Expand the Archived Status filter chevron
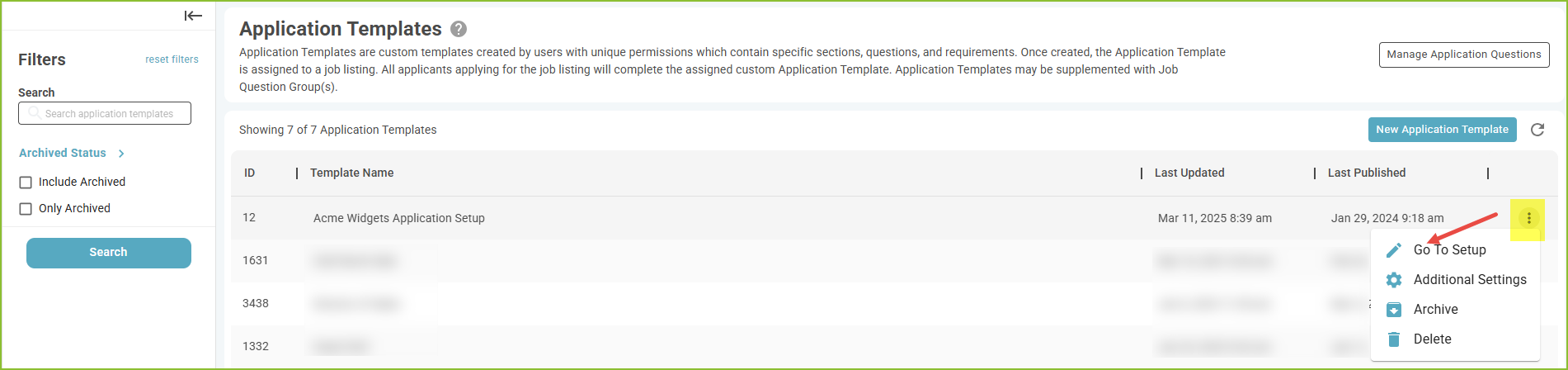Image resolution: width=1568 pixels, height=370 pixels. click(121, 154)
